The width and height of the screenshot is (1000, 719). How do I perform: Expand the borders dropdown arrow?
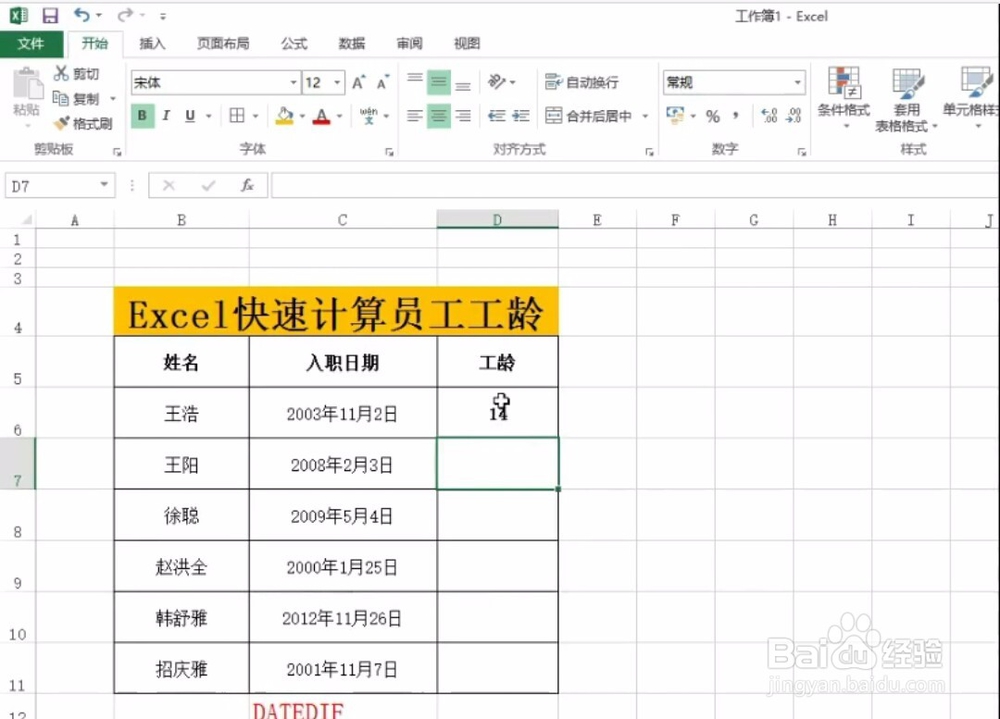click(x=255, y=116)
